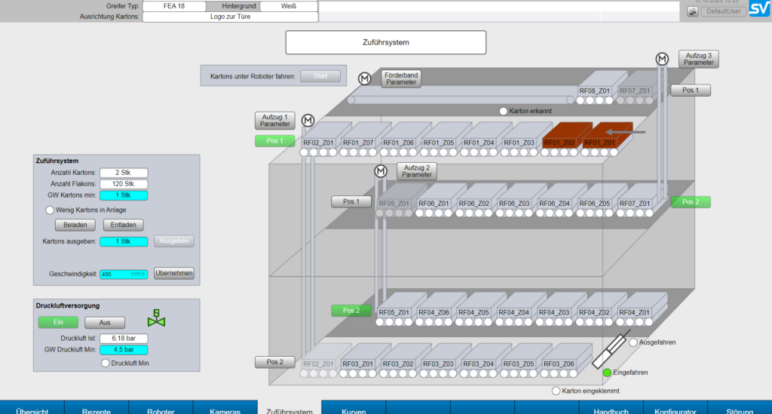
Task: Click the pneumatic cylinder symbol
Action: (x=607, y=352)
